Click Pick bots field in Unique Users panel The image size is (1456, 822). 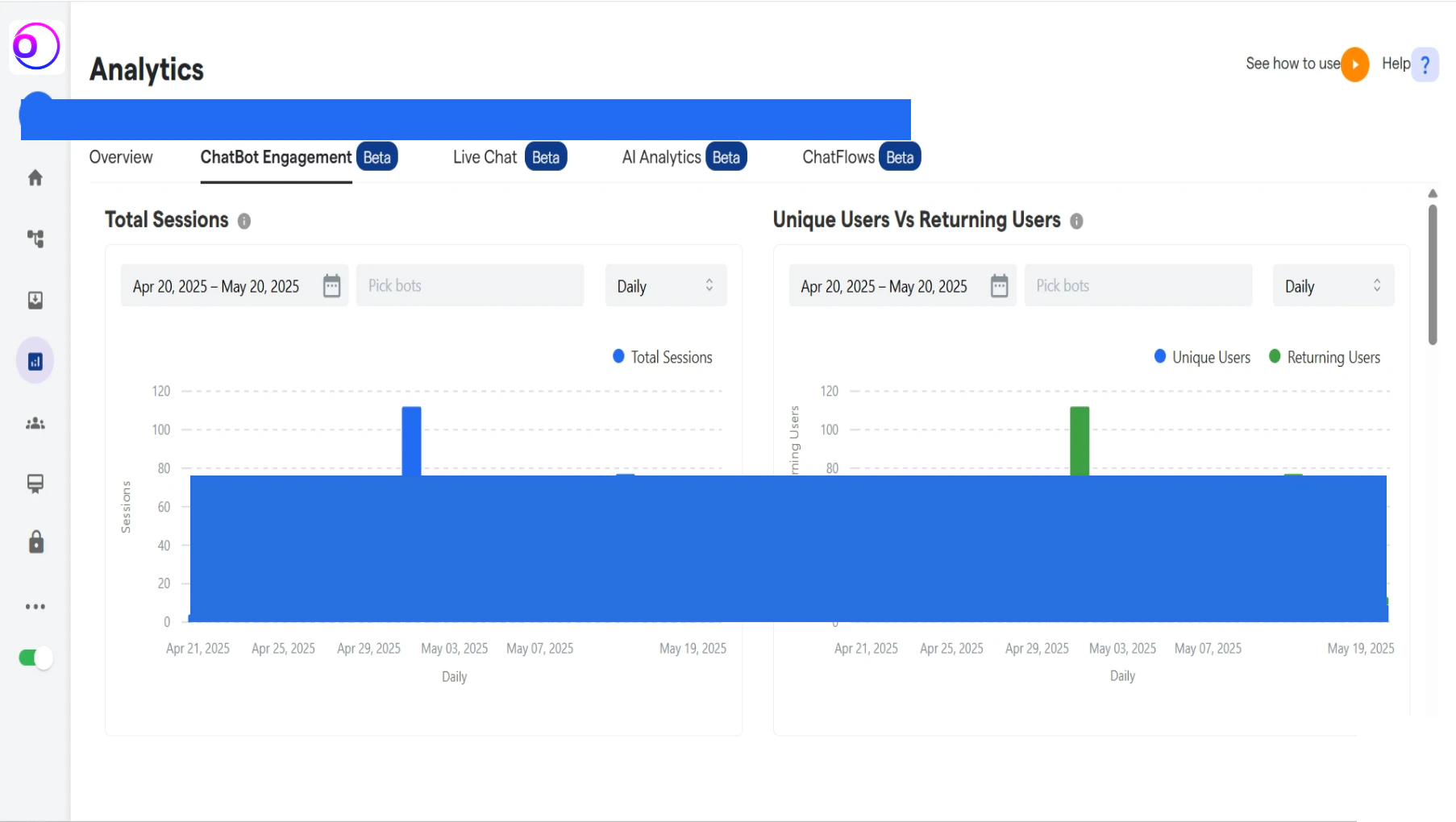pyautogui.click(x=1138, y=285)
